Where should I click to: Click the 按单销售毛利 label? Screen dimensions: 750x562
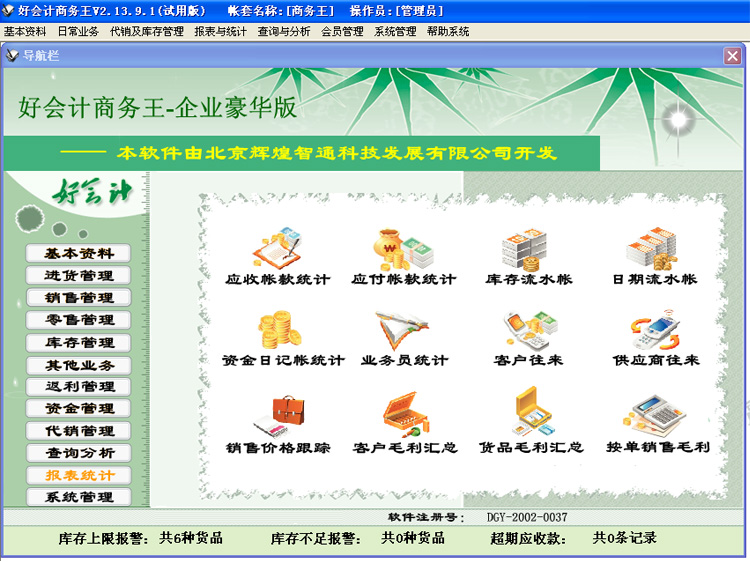coord(658,447)
